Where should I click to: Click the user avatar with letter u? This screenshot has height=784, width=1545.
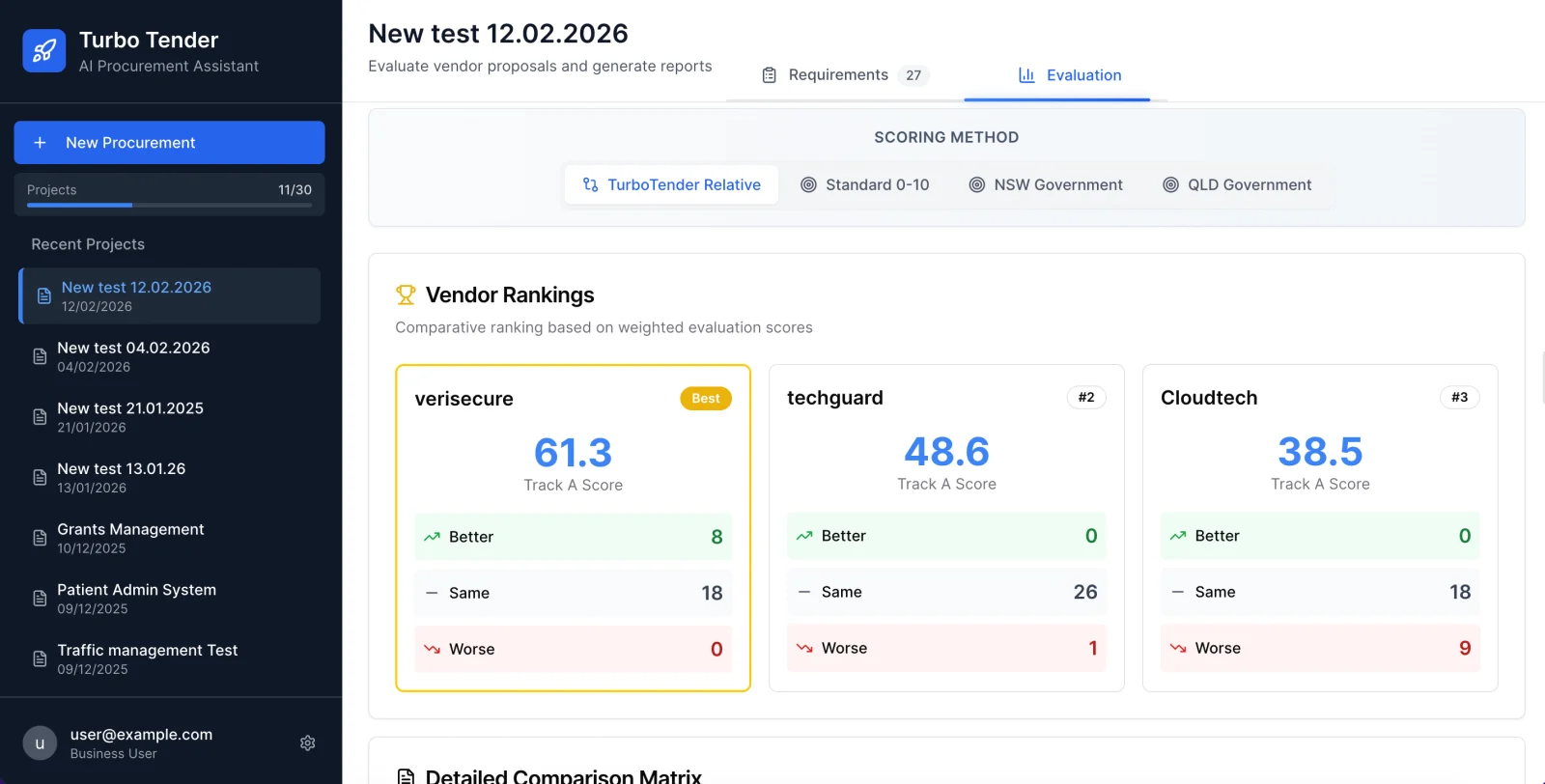40,743
